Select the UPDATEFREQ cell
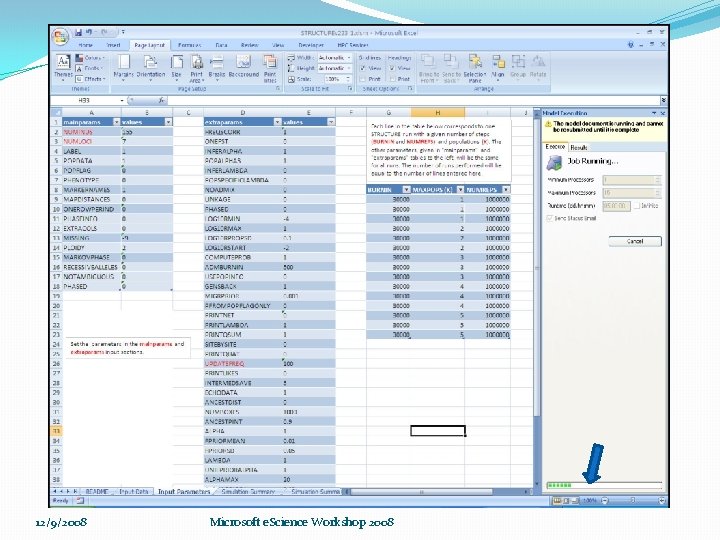Screen dimensions: 720x540 (242, 364)
